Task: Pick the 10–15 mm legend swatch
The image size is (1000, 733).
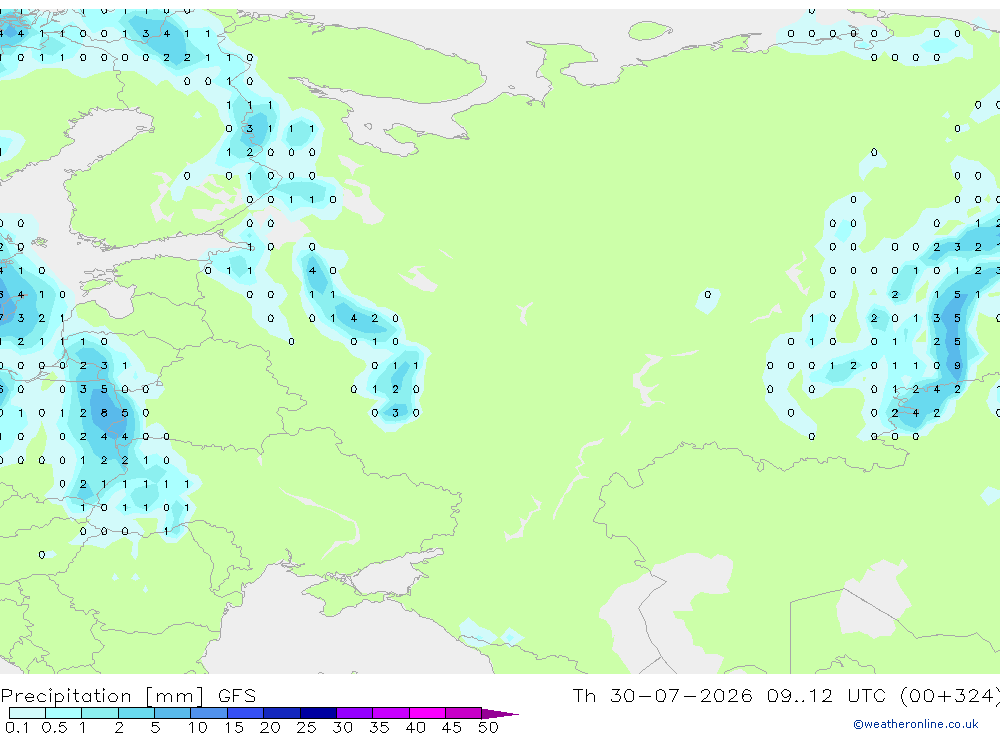Action: coord(209,713)
